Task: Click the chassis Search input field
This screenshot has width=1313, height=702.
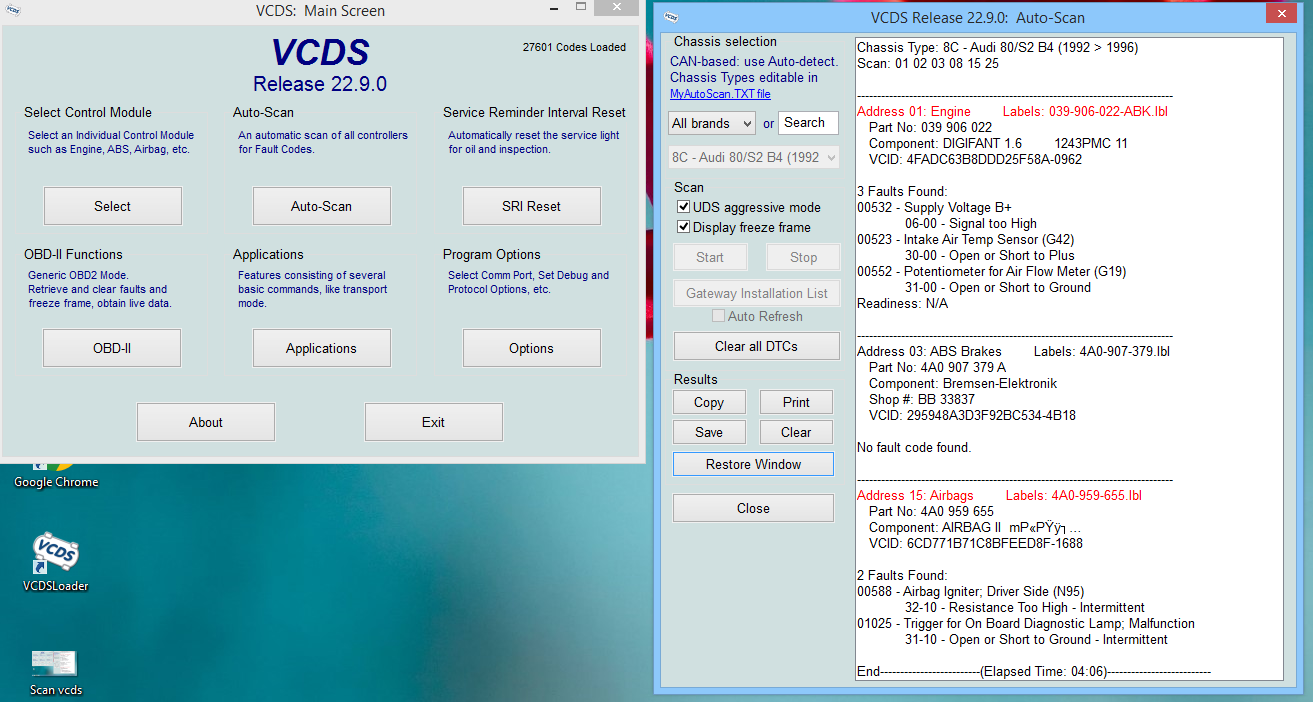Action: (x=808, y=123)
